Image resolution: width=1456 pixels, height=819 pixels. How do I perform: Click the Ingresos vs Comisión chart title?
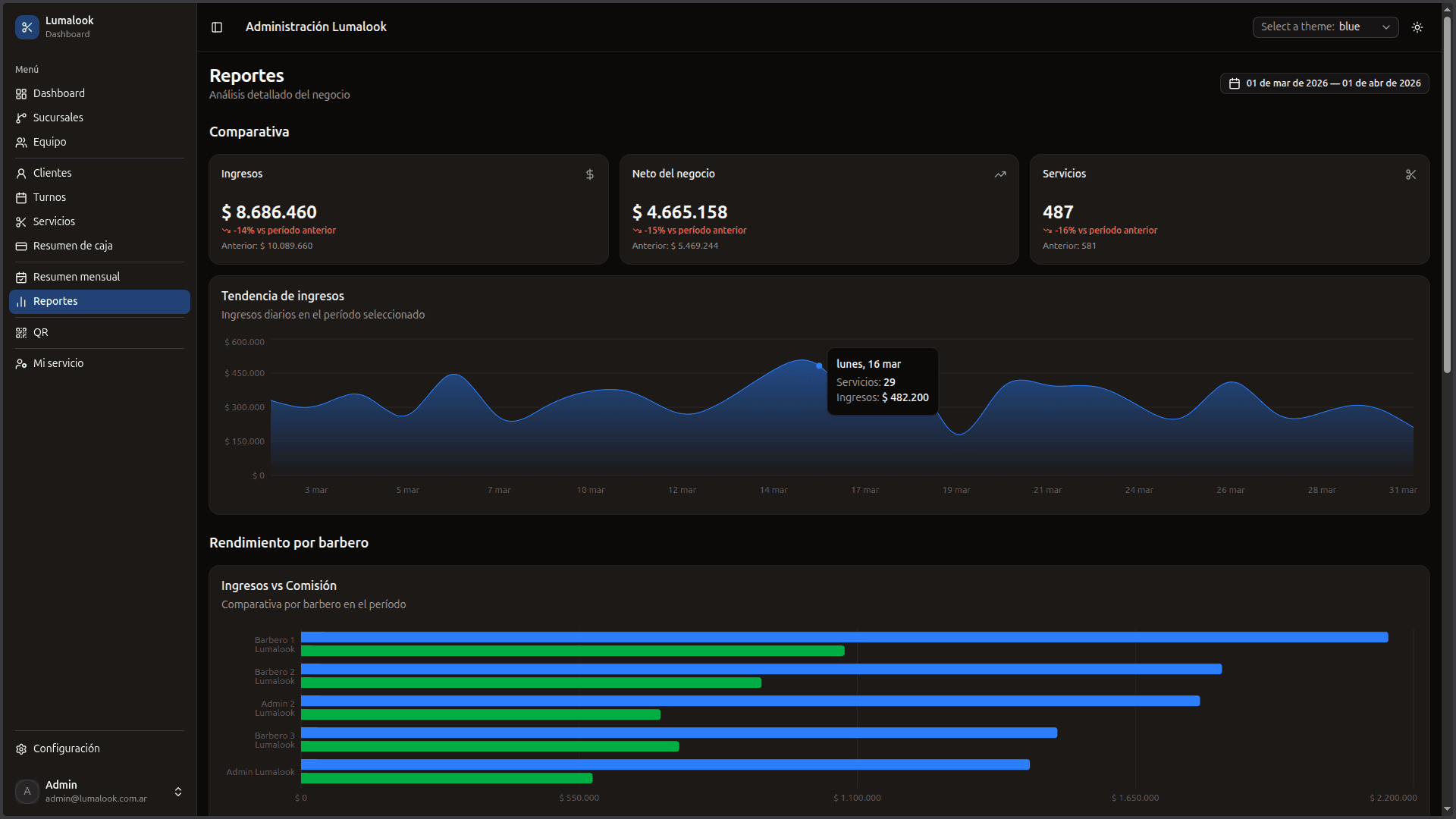[279, 585]
